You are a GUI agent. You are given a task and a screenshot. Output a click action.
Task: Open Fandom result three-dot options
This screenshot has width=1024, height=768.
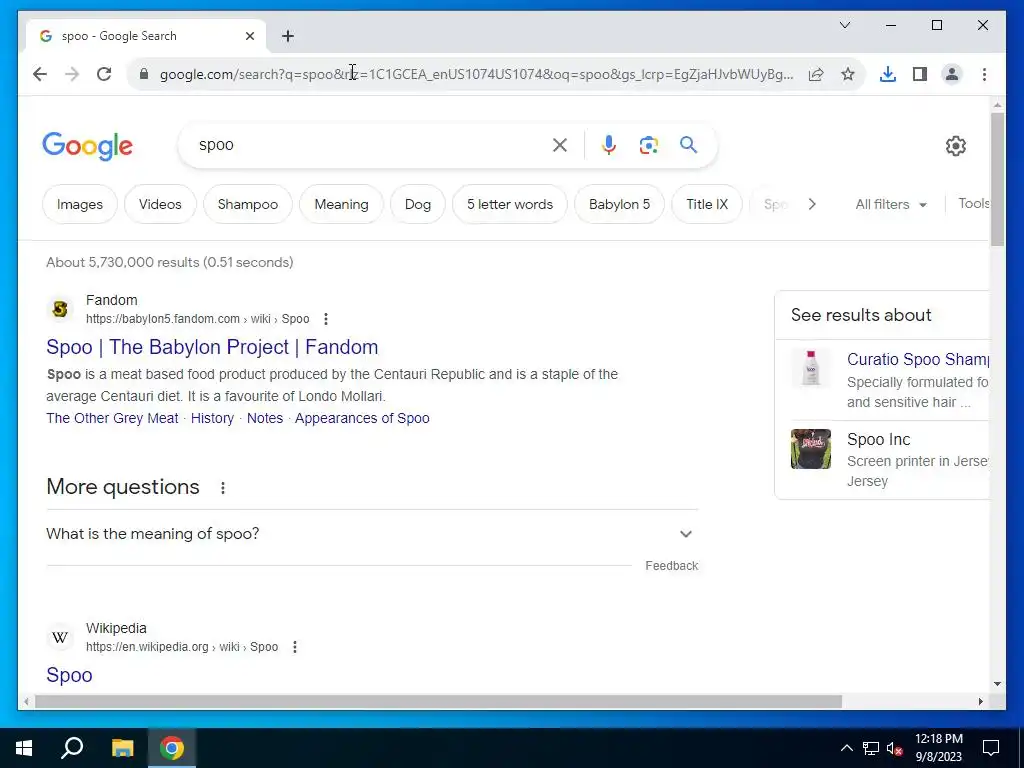326,319
